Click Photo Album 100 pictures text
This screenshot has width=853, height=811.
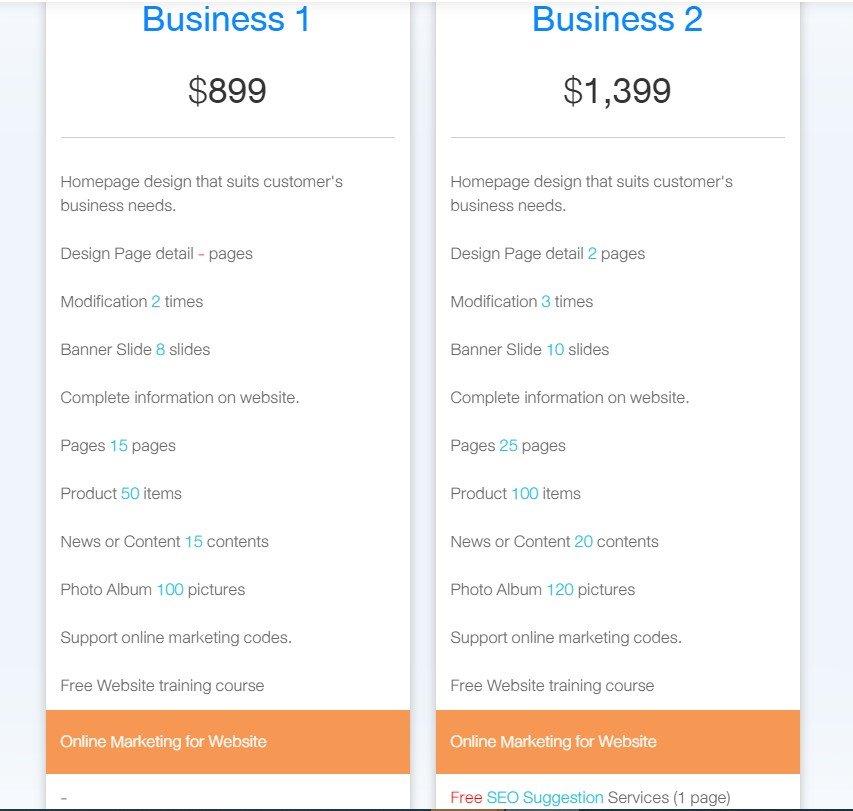(x=152, y=590)
